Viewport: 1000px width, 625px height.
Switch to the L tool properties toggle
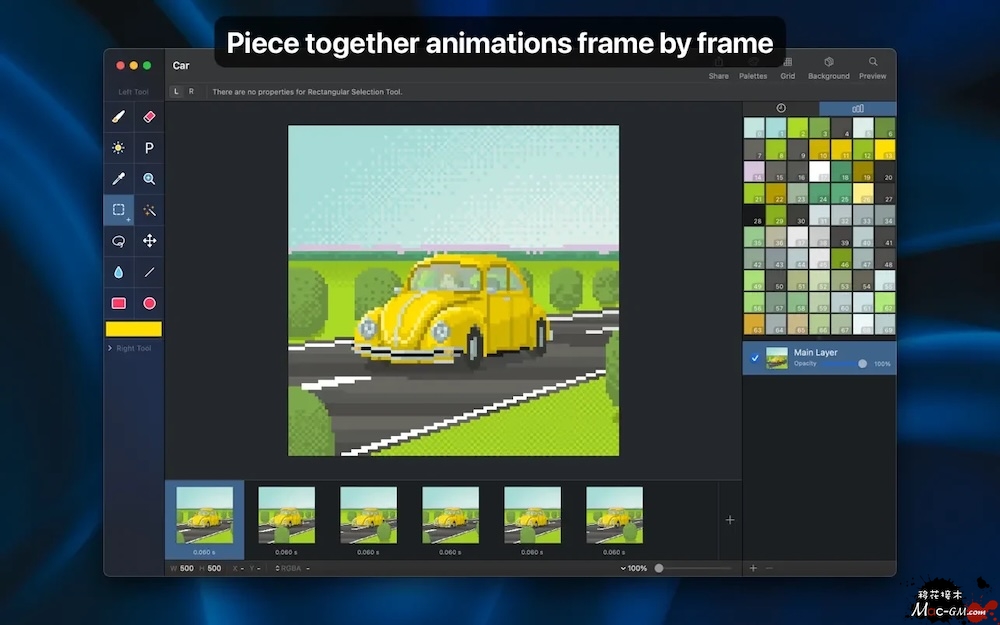click(177, 92)
